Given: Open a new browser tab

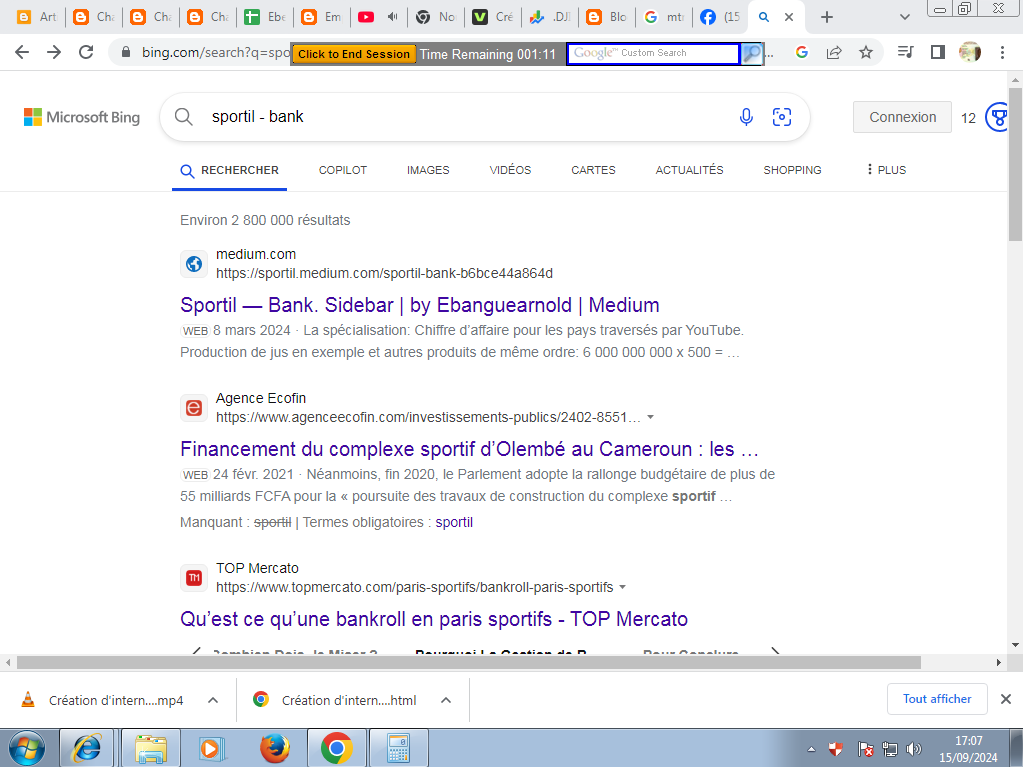Looking at the screenshot, I should point(827,17).
